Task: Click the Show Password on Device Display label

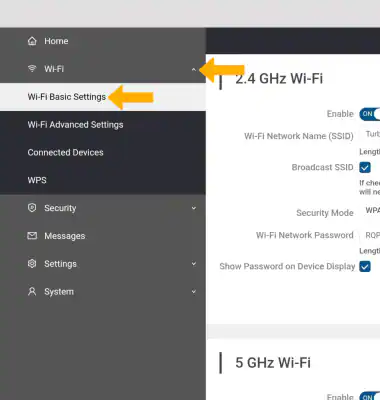Action: point(287,266)
